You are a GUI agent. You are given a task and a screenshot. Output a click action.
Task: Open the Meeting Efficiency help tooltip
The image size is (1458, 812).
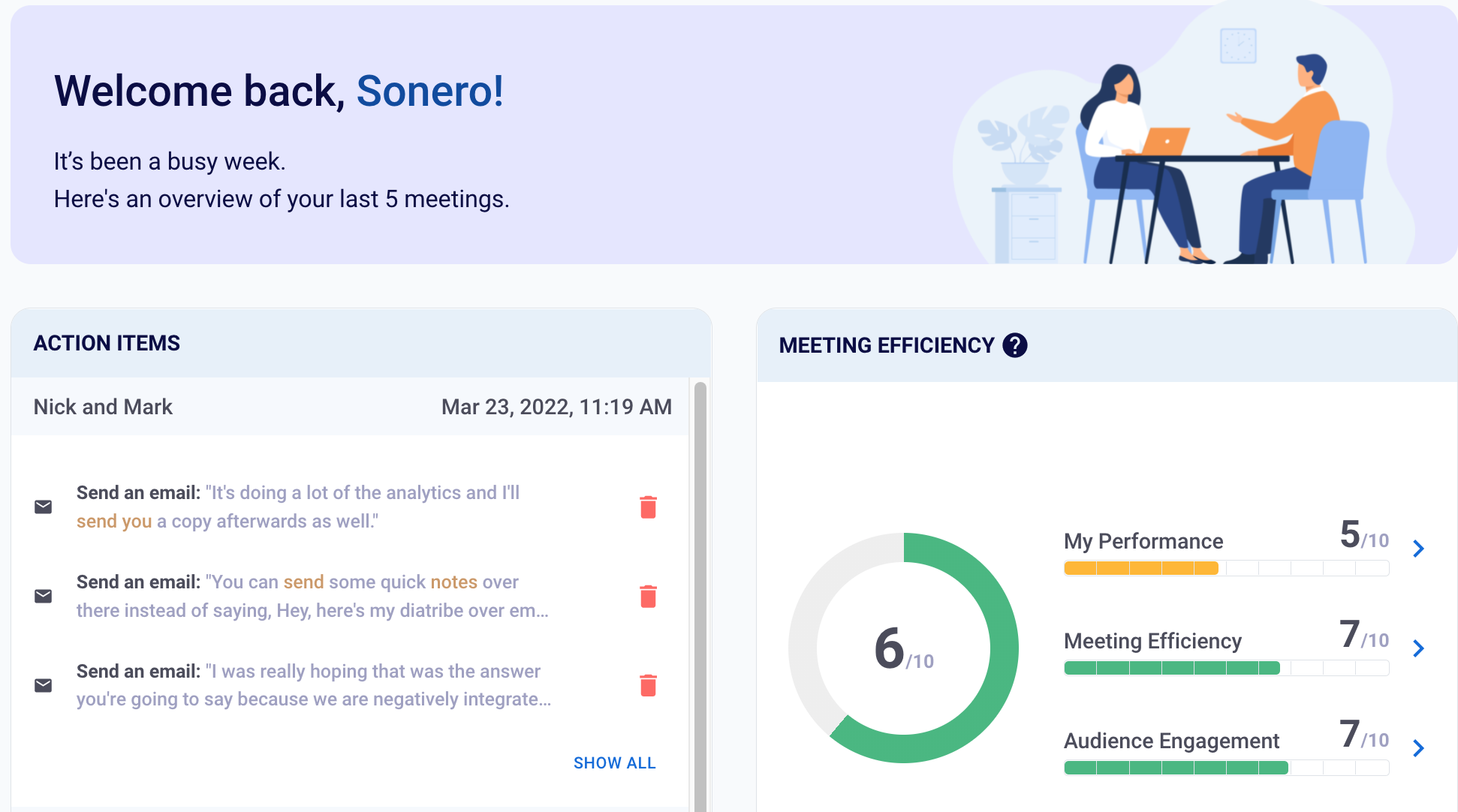[x=1015, y=345]
